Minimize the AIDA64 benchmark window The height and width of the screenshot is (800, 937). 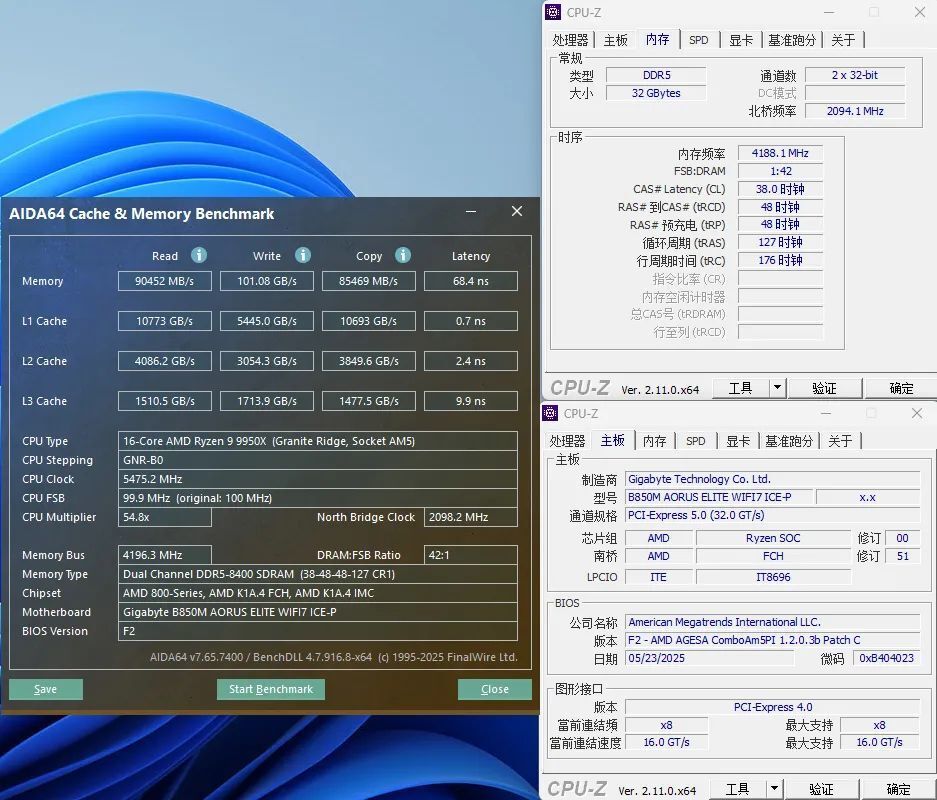click(471, 212)
